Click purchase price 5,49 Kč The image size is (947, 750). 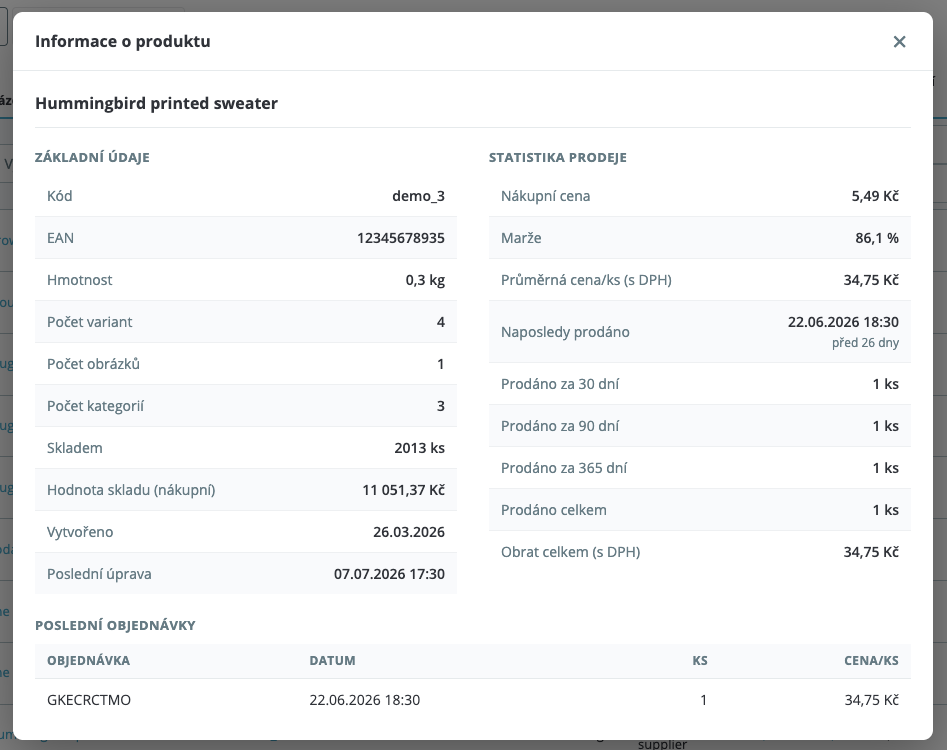click(x=875, y=196)
